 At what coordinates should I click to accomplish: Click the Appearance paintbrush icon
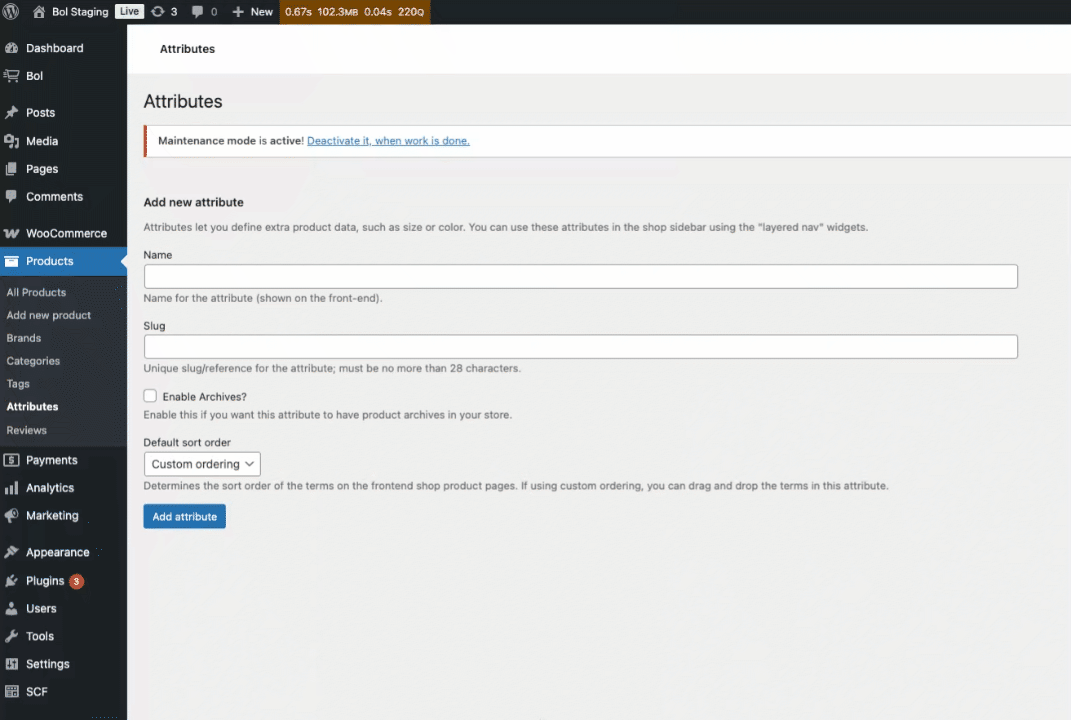[x=12, y=552]
